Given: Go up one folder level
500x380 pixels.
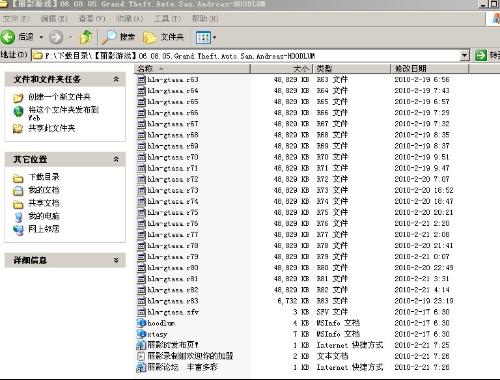Looking at the screenshot, I should point(86,37).
